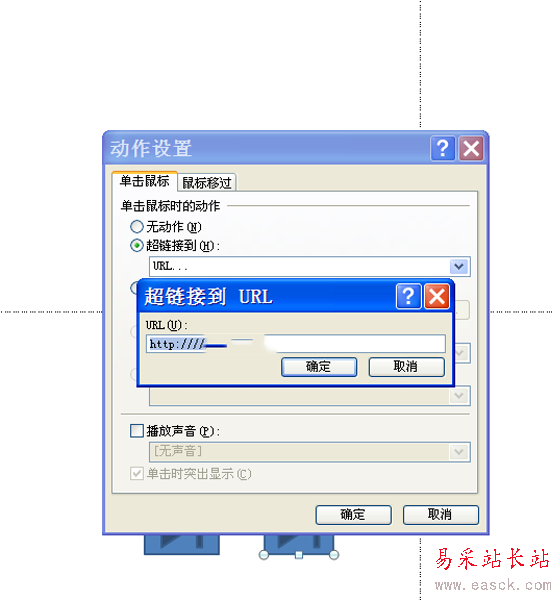The height and width of the screenshot is (600, 552).
Task: Click 确定 at bottom of 动作设置
Action: (353, 515)
